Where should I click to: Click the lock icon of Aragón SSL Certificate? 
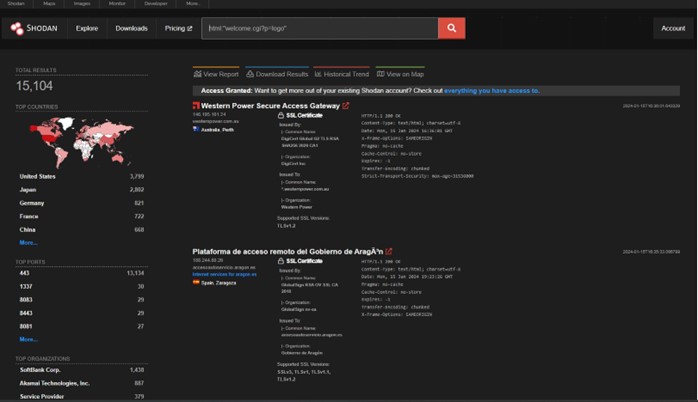coord(281,261)
